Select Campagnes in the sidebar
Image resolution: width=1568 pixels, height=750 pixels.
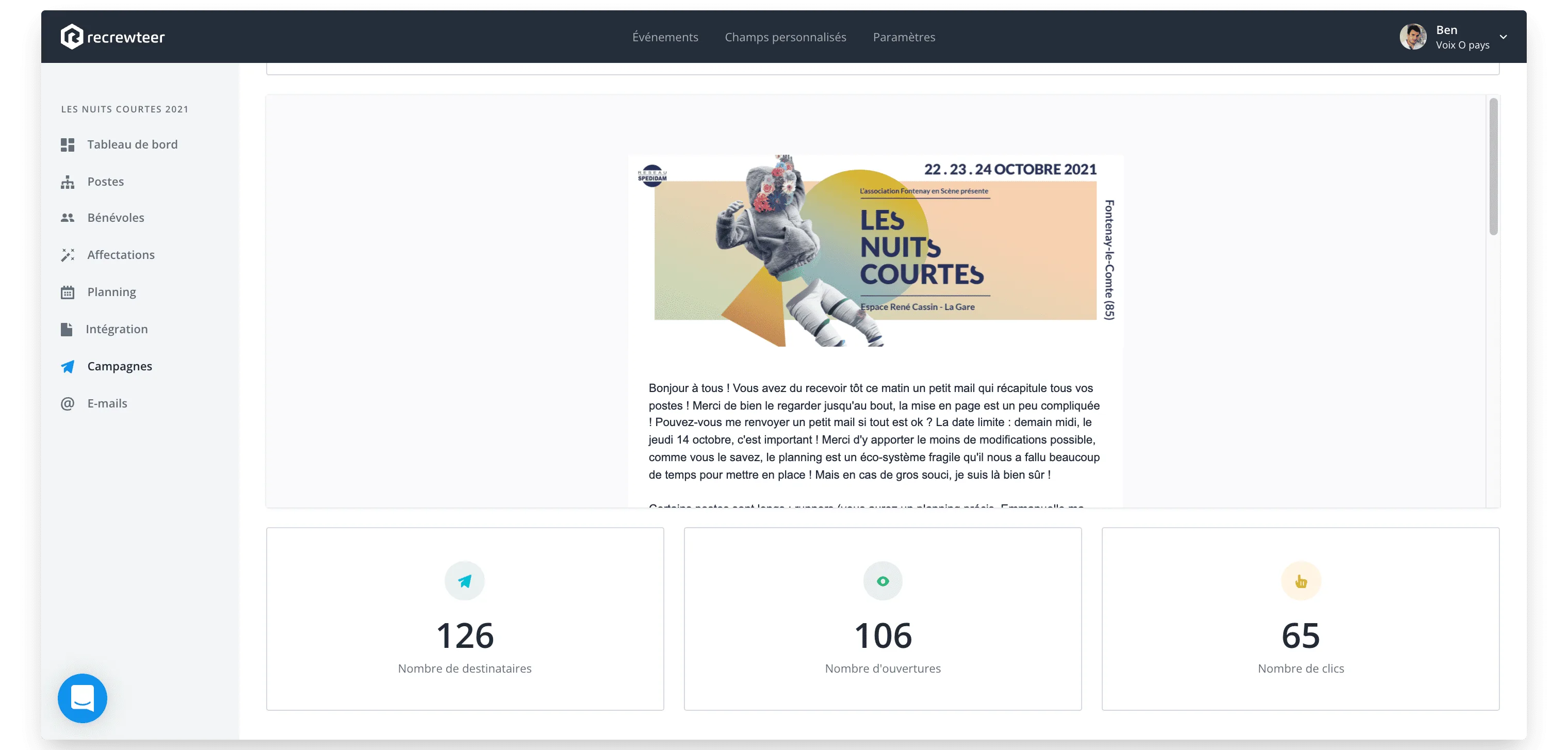pos(119,366)
